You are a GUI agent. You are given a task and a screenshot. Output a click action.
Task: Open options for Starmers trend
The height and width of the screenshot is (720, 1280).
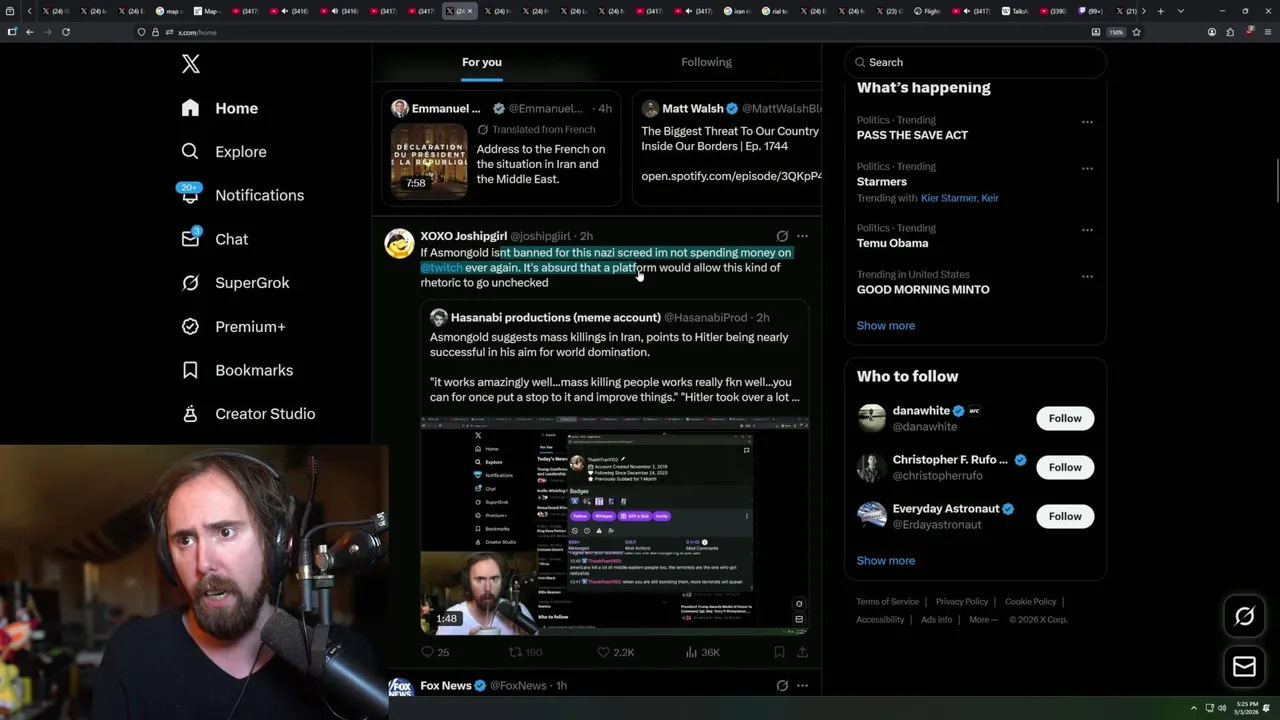1087,169
